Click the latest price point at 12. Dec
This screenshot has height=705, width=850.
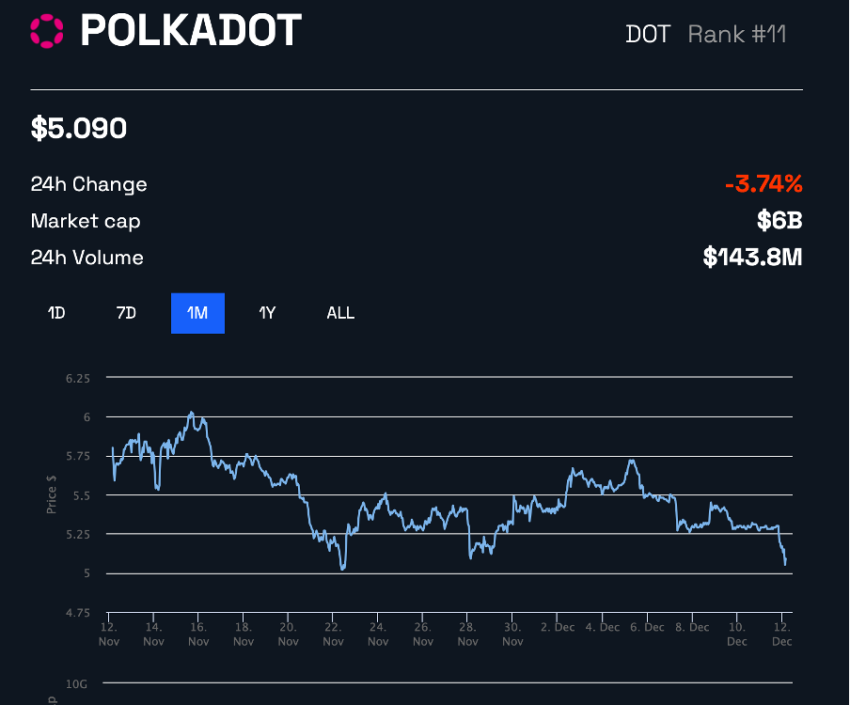[x=785, y=564]
